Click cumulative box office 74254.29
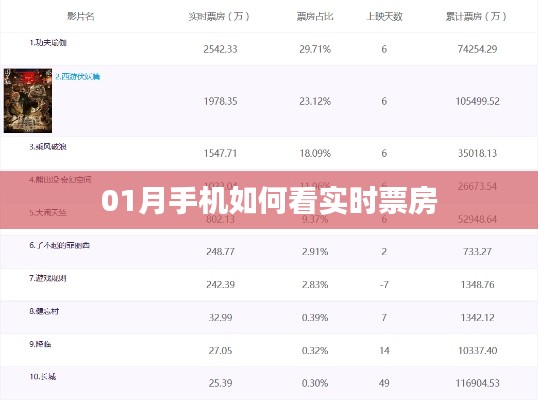Image resolution: width=538 pixels, height=400 pixels. point(477,49)
